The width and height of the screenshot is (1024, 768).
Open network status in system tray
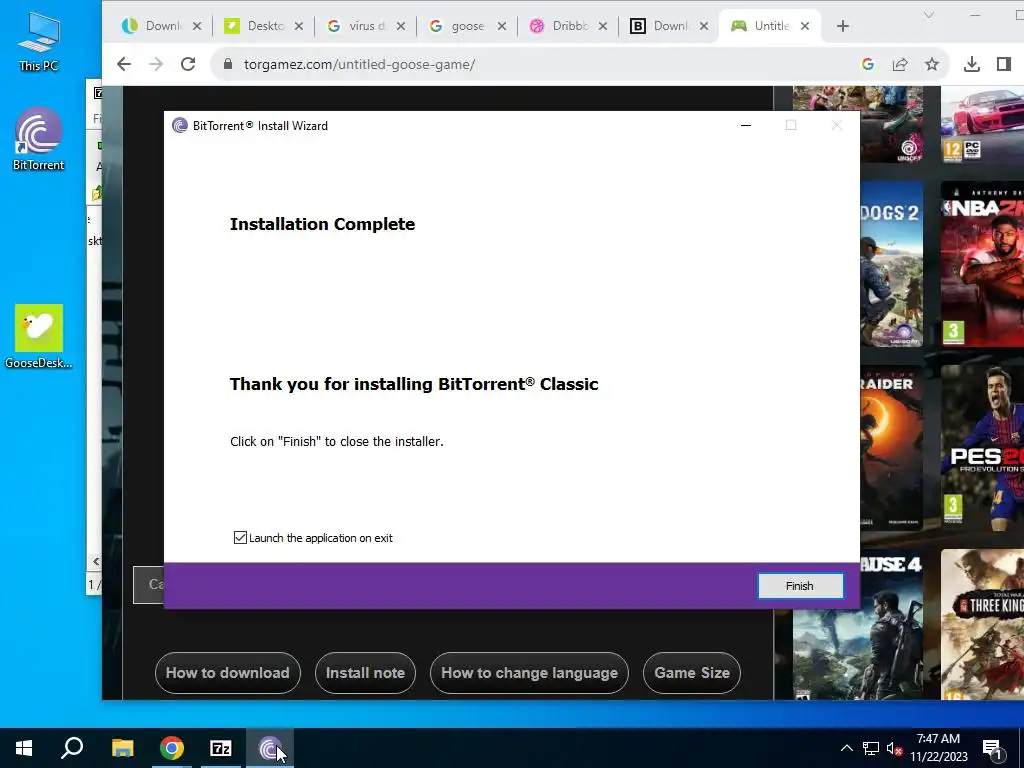tap(871, 748)
